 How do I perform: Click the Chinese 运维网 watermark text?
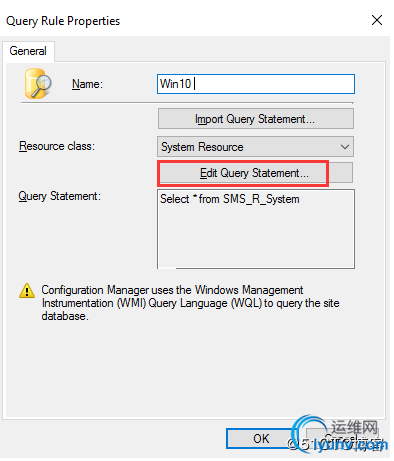coord(354,427)
